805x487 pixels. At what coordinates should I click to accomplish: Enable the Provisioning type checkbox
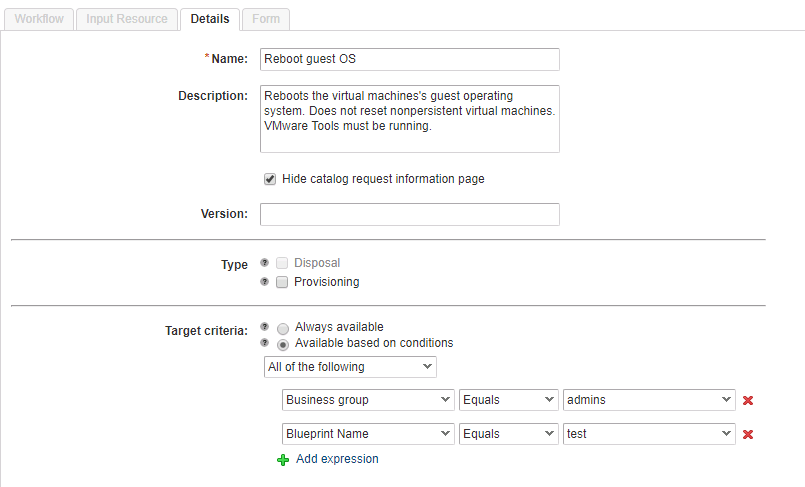[x=282, y=282]
